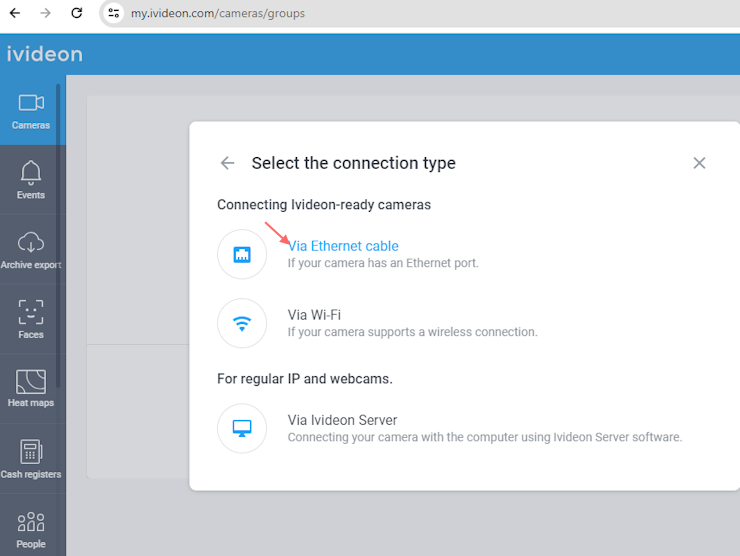Go back in the connection dialog
Image resolution: width=740 pixels, height=556 pixels.
coord(227,163)
